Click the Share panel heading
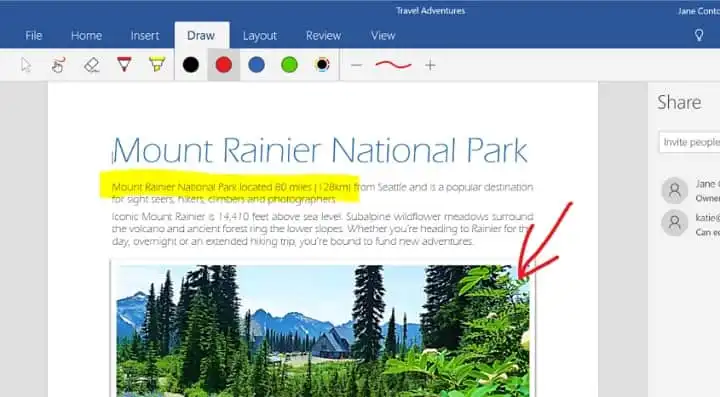The width and height of the screenshot is (720, 397). click(x=679, y=102)
